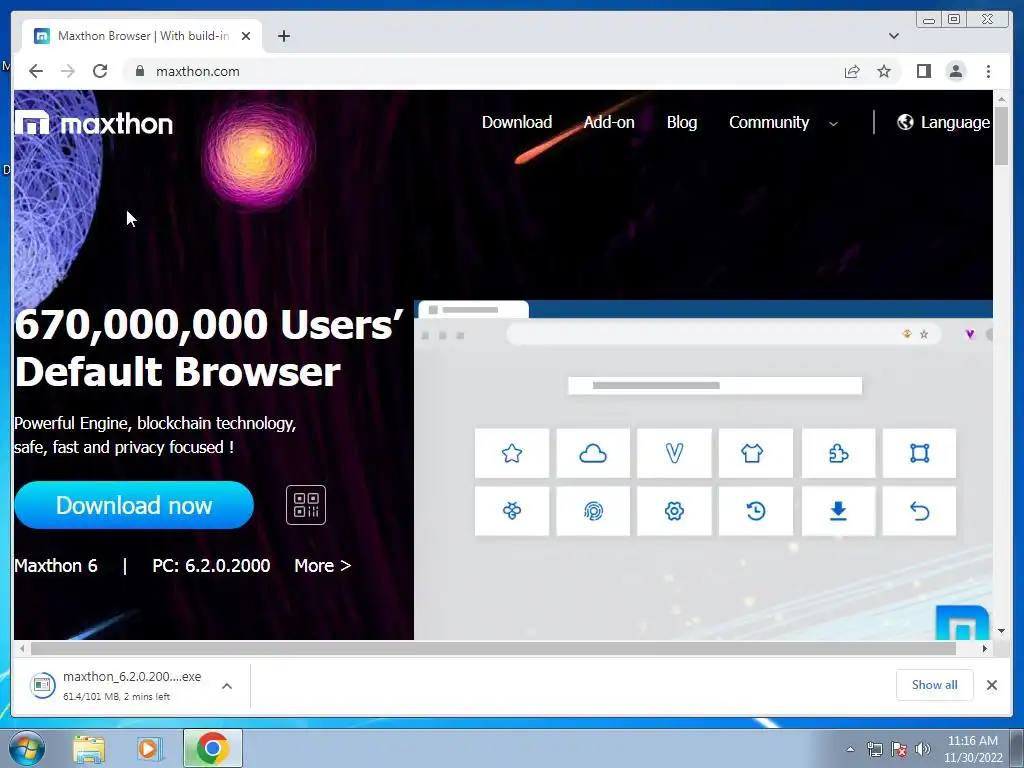Click the Maxthon logo in header

(x=94, y=123)
